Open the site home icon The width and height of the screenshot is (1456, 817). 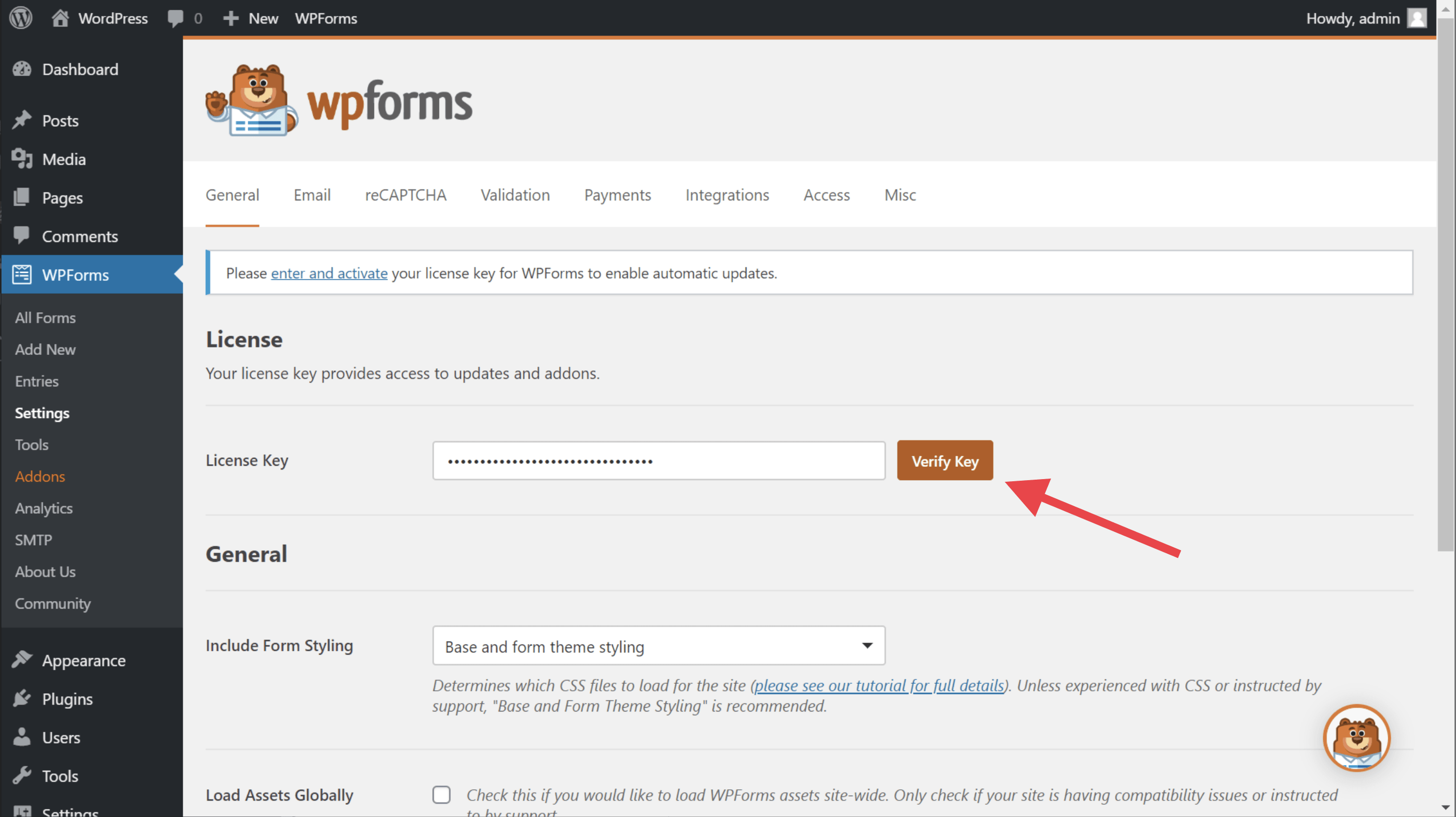click(x=60, y=18)
